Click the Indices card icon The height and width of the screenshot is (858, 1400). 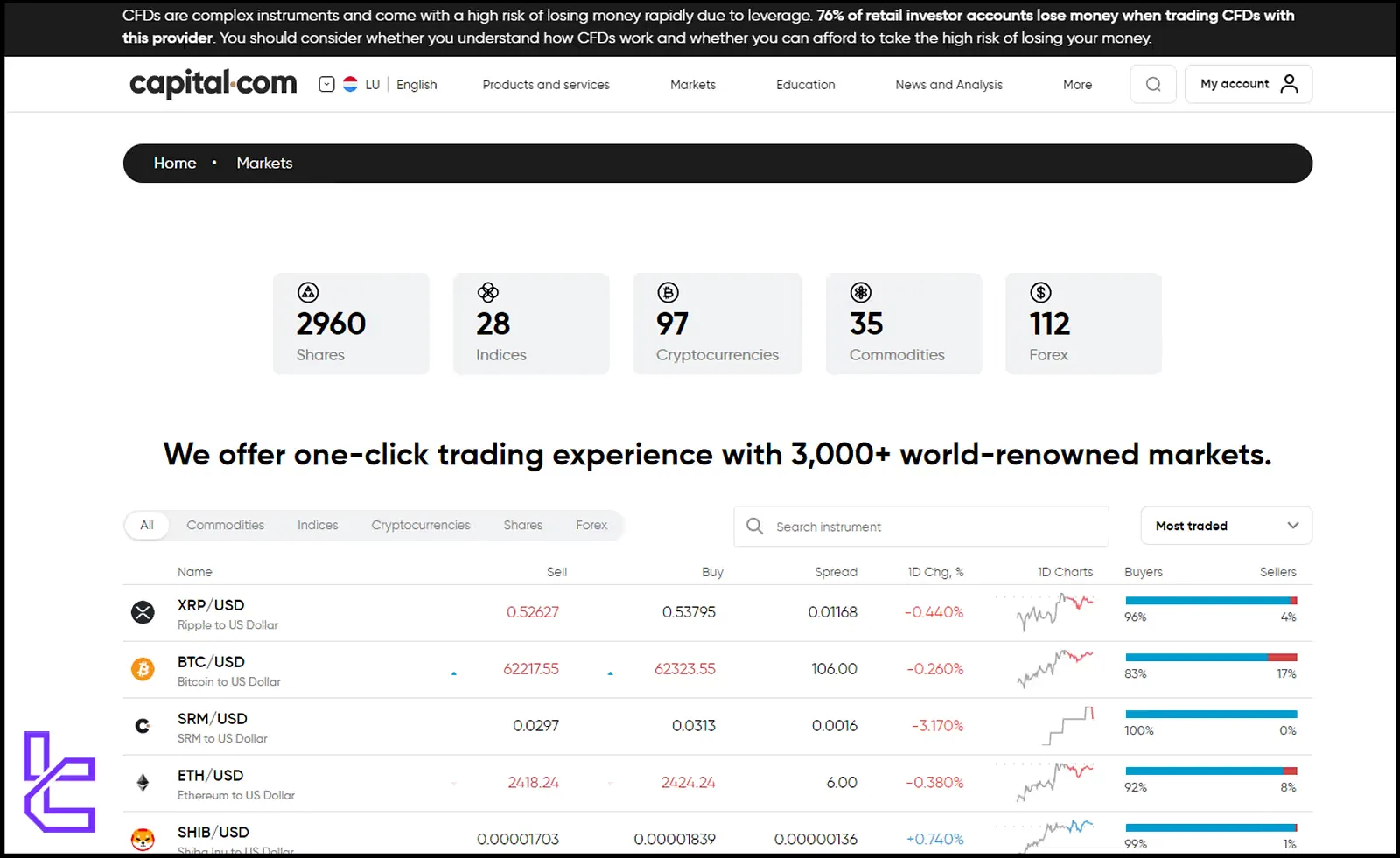click(x=488, y=292)
